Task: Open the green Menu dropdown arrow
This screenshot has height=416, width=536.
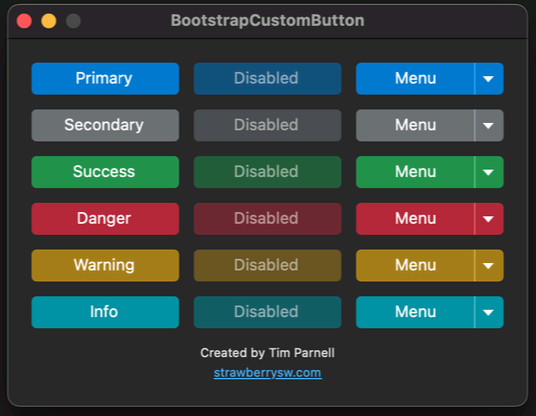Action: pyautogui.click(x=489, y=172)
